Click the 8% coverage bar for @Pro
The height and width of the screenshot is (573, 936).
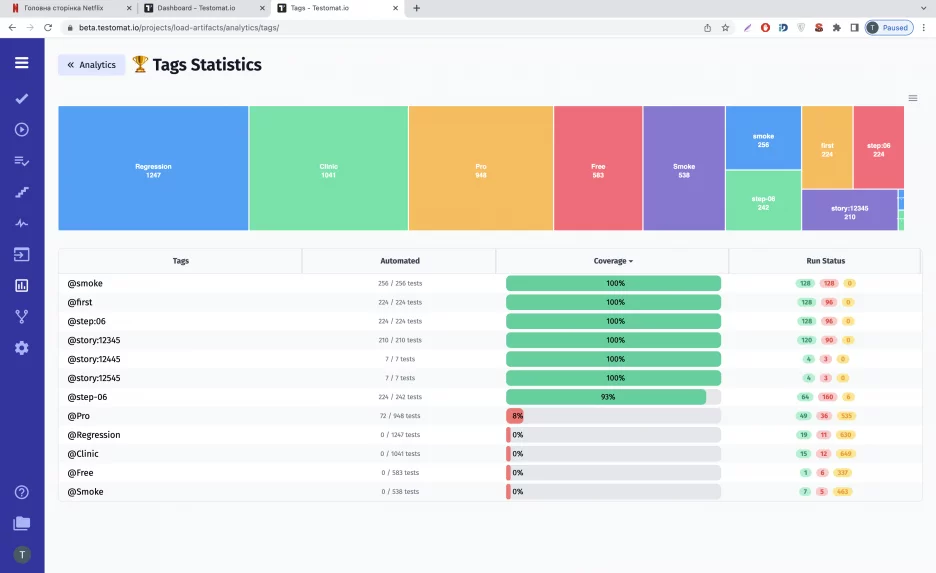516,416
